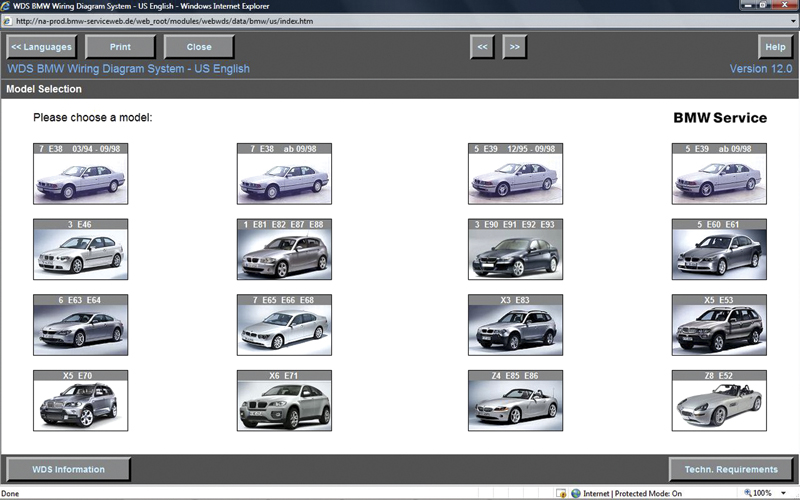Open Help
Viewport: 800px width, 500px height.
pyautogui.click(x=776, y=47)
